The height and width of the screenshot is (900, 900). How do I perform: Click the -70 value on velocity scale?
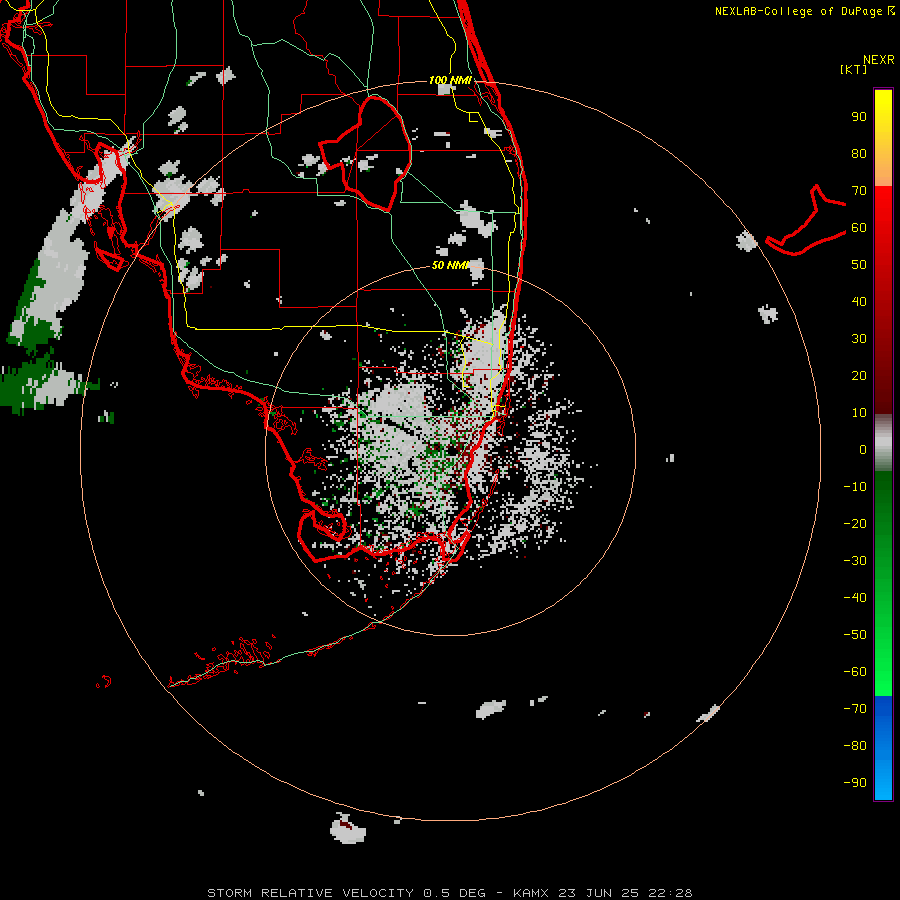(855, 709)
